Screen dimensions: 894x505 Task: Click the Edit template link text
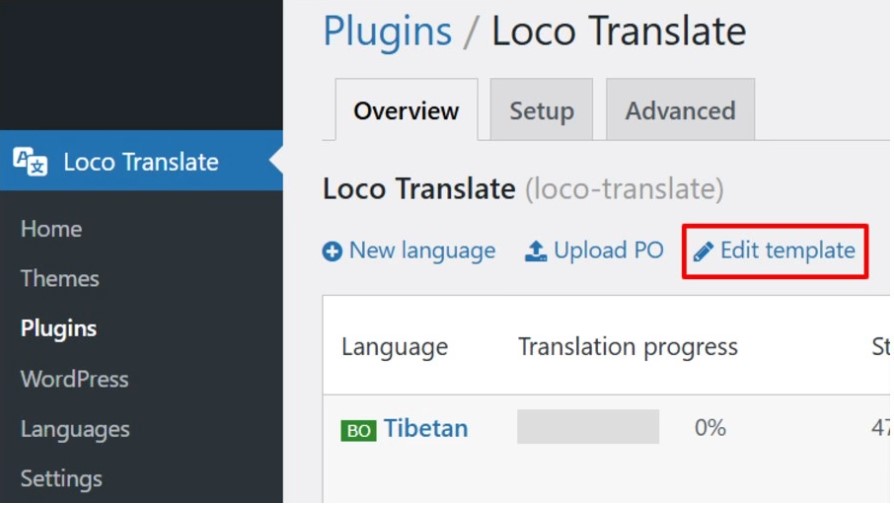[788, 250]
